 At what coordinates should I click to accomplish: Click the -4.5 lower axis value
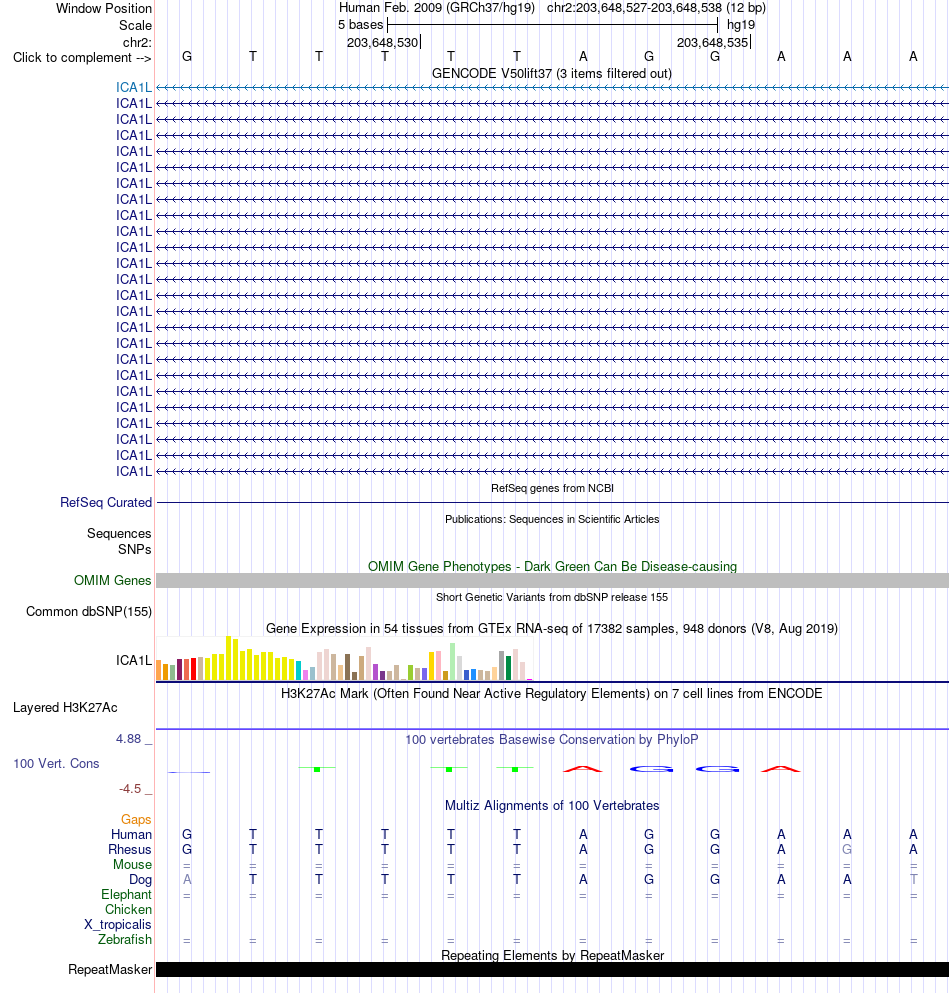(x=130, y=788)
